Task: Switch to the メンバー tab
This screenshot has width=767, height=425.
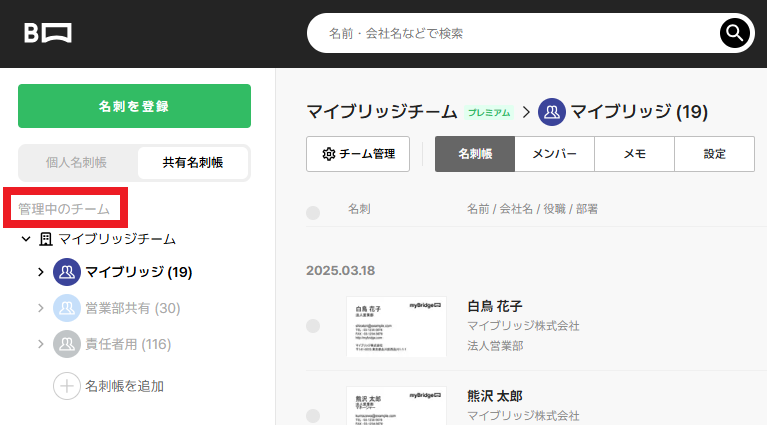Action: (x=555, y=154)
